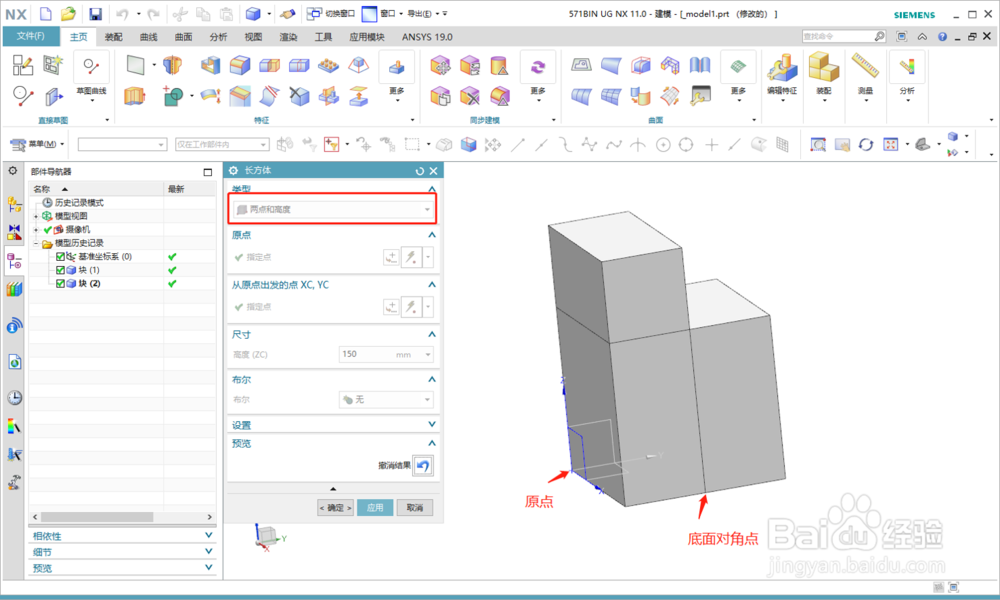Open a file with the folder icon
Viewport: 1000px width, 600px height.
[x=68, y=13]
